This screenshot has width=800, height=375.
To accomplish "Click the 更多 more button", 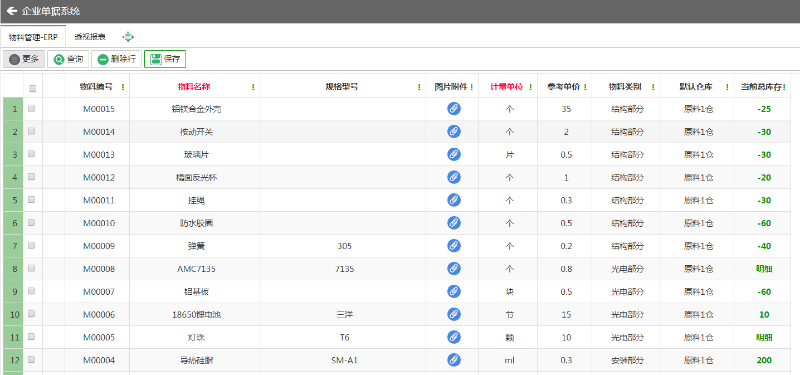I will [24, 59].
